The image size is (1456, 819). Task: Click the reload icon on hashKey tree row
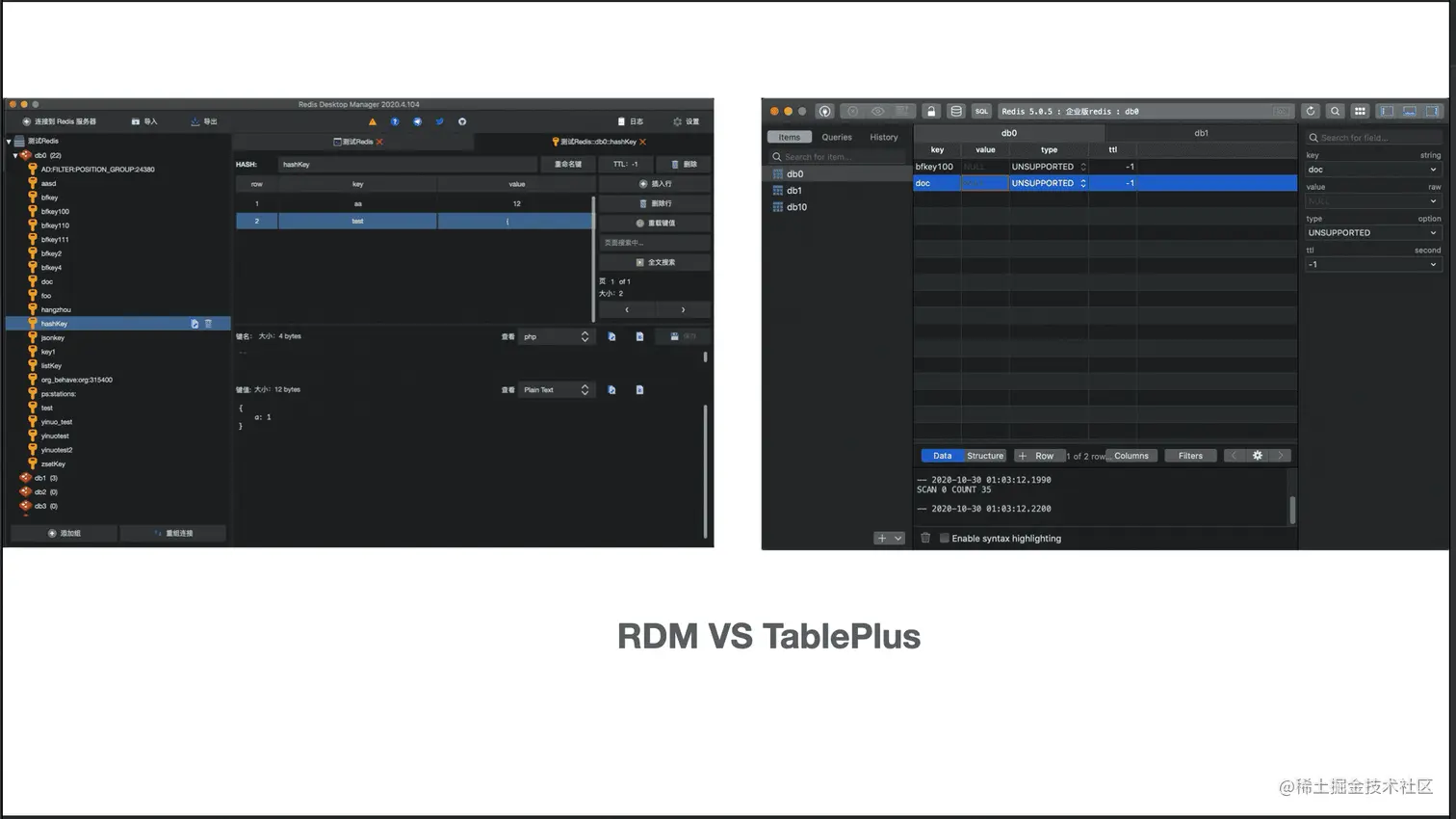(x=195, y=324)
